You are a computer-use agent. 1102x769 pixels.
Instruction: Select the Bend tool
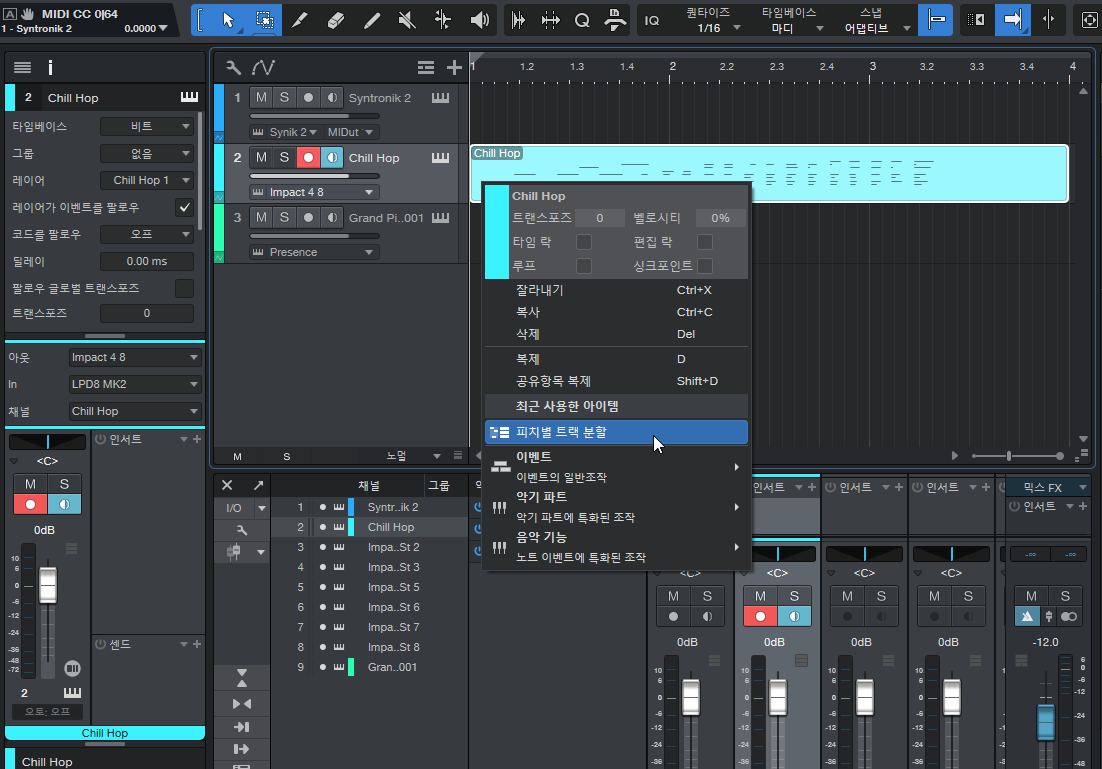443,20
